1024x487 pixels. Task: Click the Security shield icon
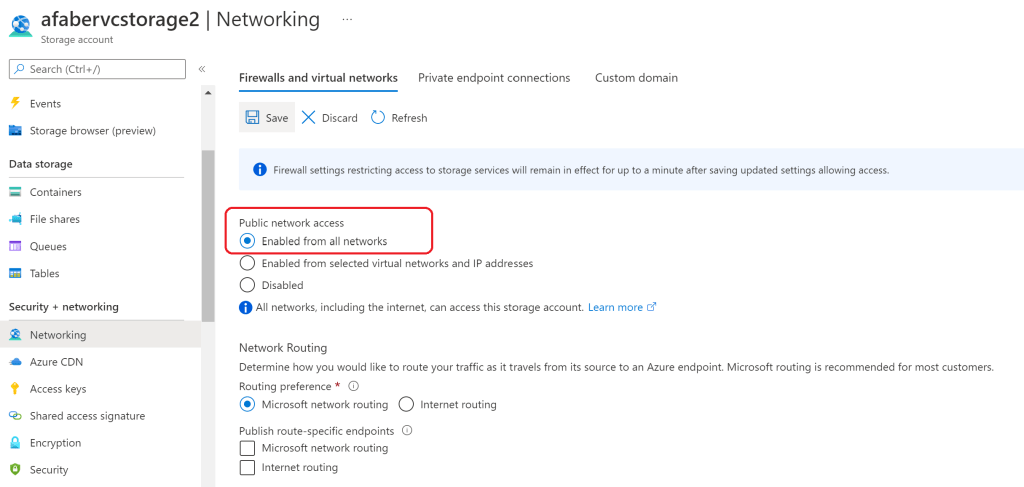(x=15, y=470)
